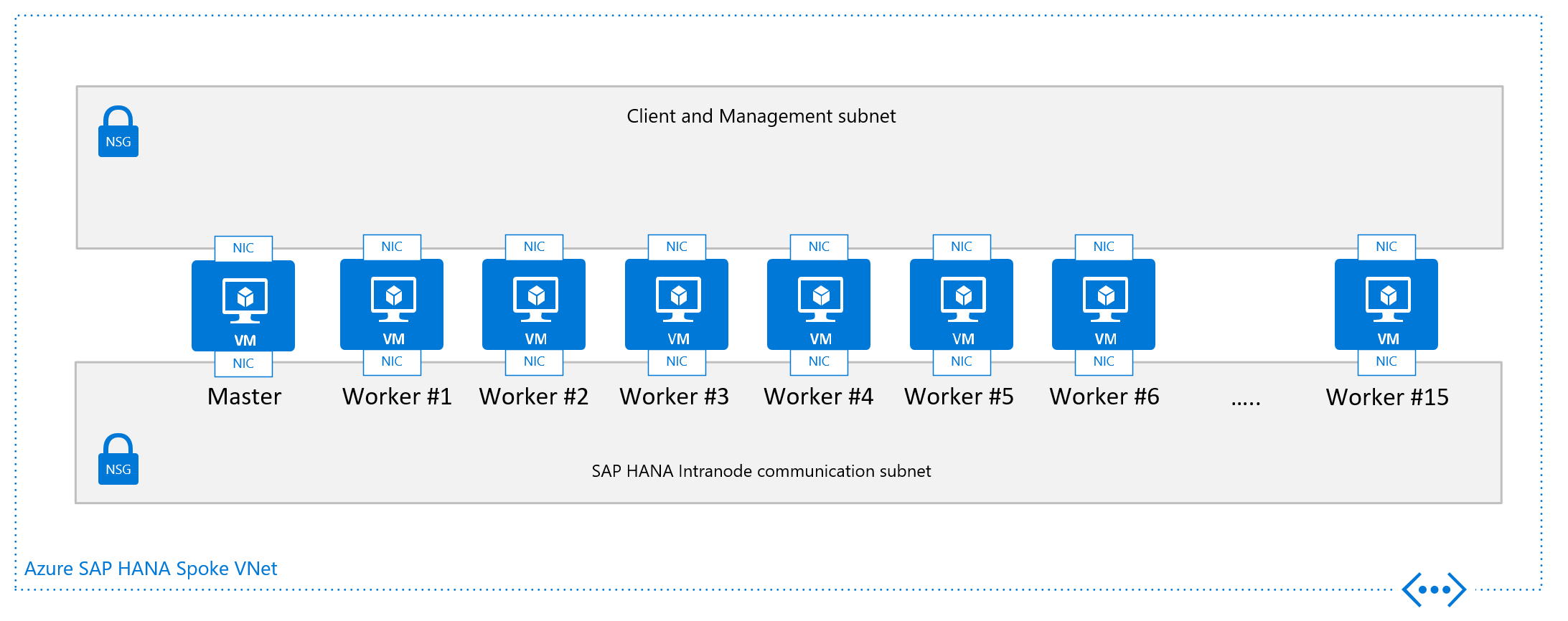Viewport: 1568px width, 621px height.
Task: Click the lower NIC box below Worker #6 VM
Action: [x=1104, y=362]
